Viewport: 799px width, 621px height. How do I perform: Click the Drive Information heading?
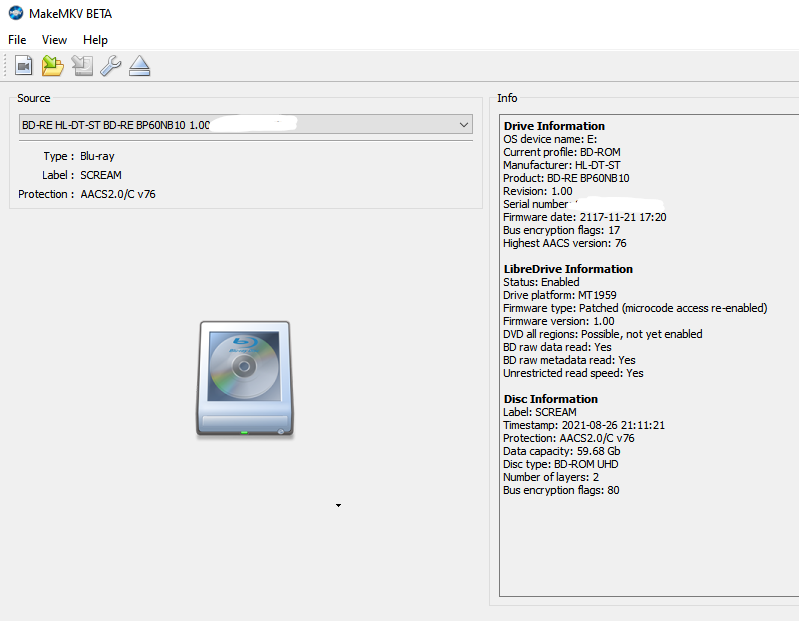(x=554, y=126)
